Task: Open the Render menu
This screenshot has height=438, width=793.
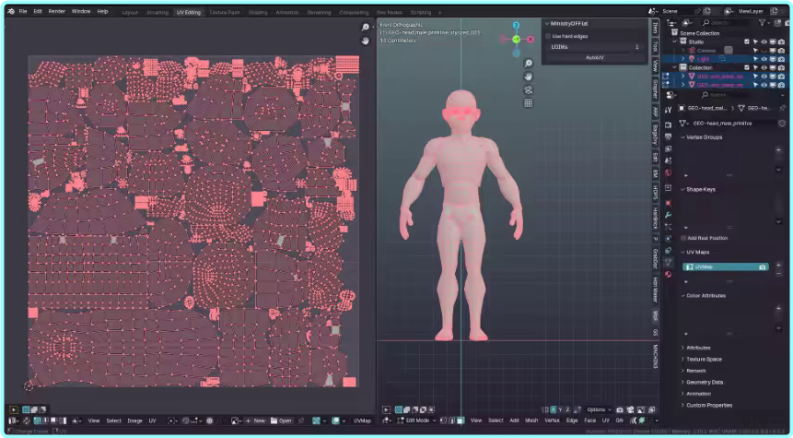Action: [57, 11]
